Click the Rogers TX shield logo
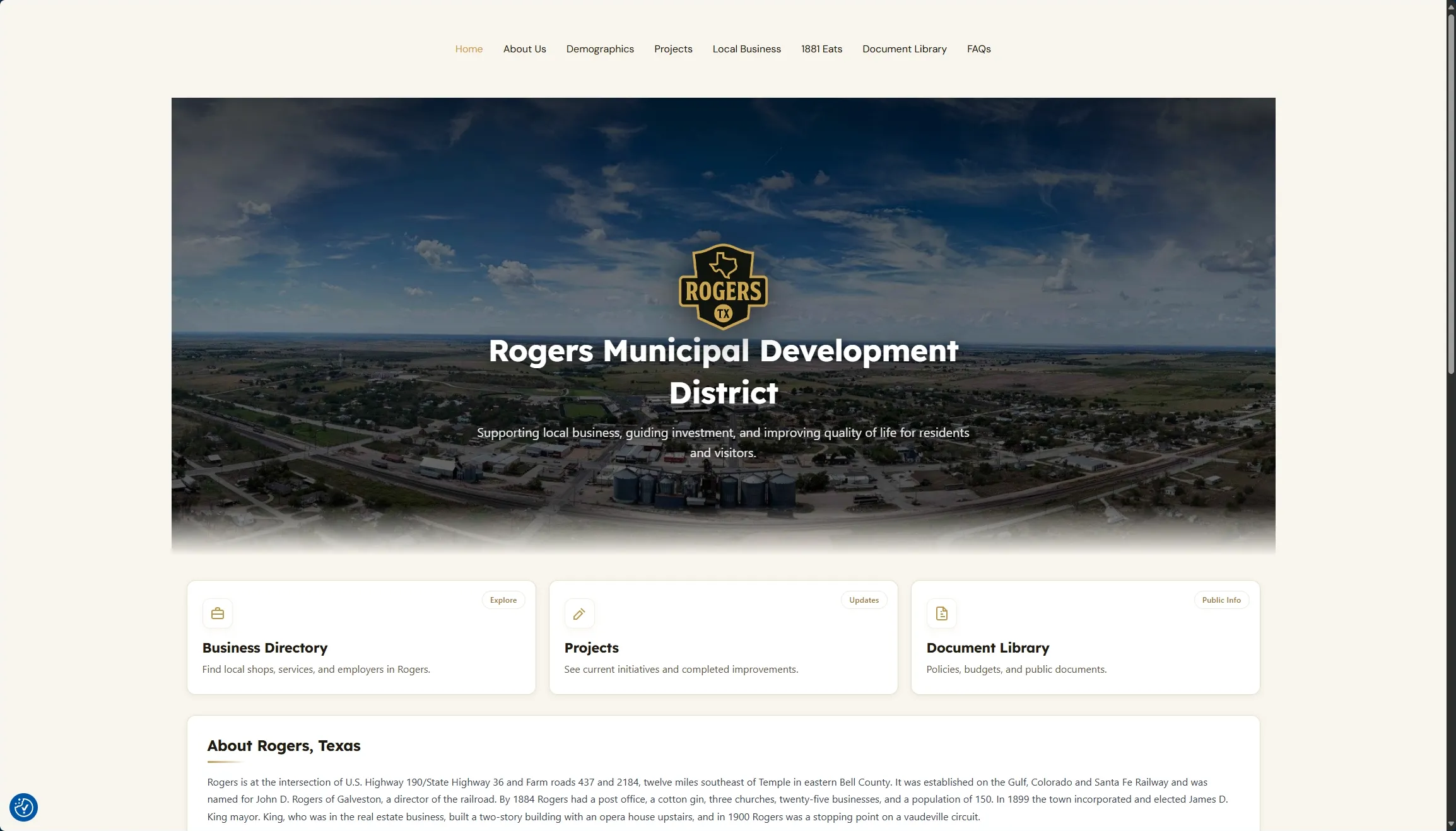The width and height of the screenshot is (1456, 831). point(723,288)
